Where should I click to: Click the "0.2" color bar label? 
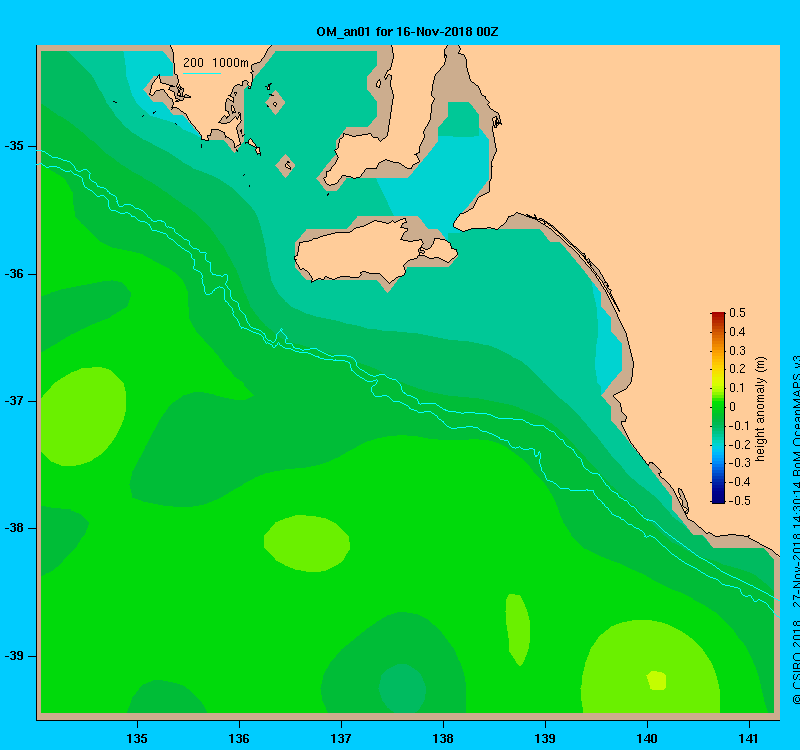click(737, 369)
